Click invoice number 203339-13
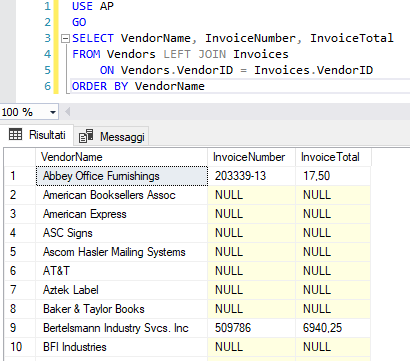Image resolution: width=410 pixels, height=361 pixels. click(x=252, y=176)
